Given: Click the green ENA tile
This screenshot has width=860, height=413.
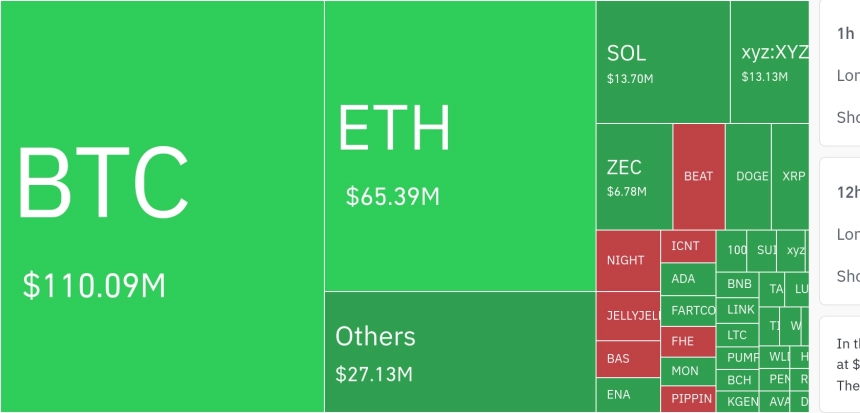Looking at the screenshot, I should coord(628,395).
